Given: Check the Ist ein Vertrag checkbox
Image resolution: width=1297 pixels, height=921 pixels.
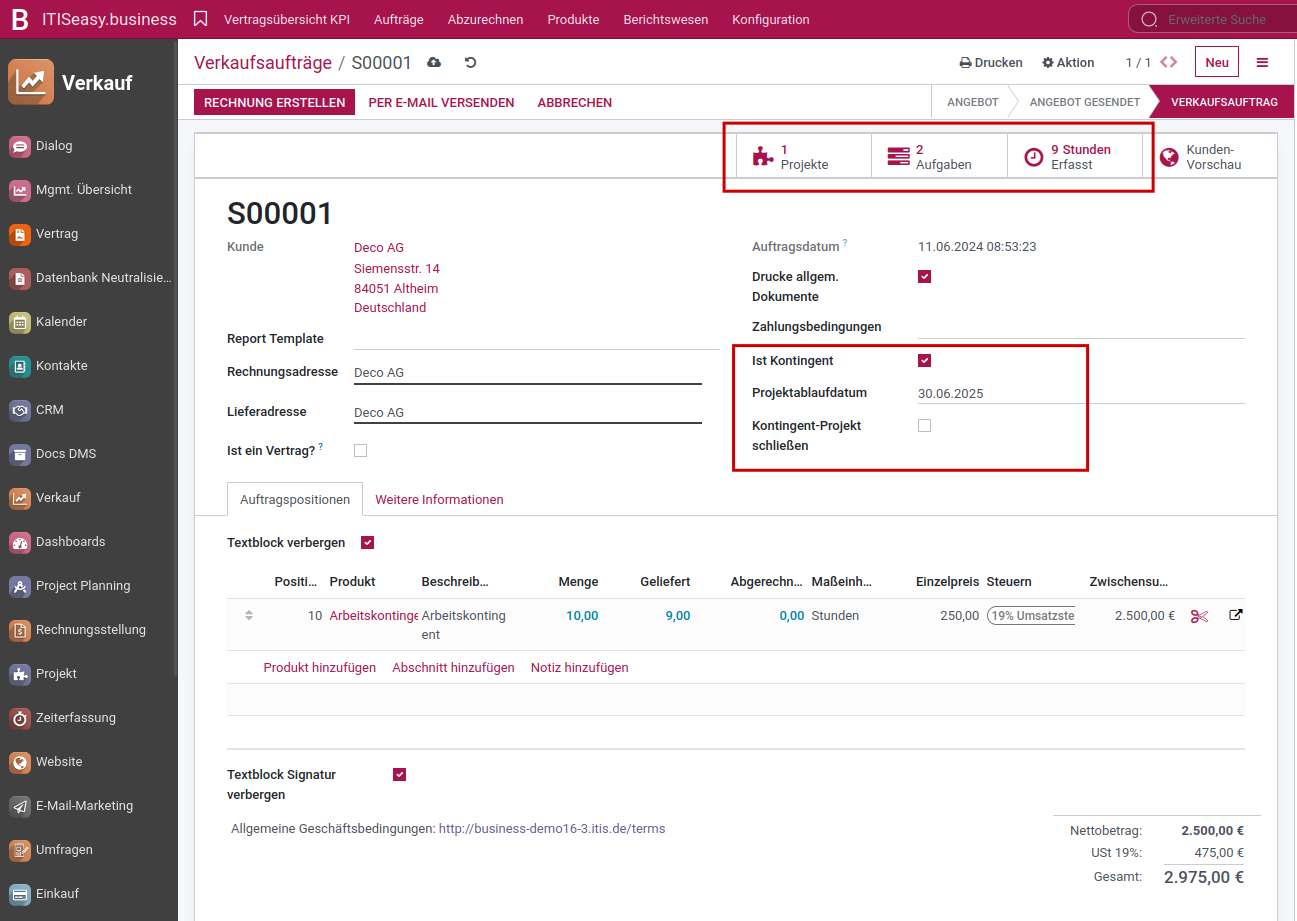Looking at the screenshot, I should point(361,451).
